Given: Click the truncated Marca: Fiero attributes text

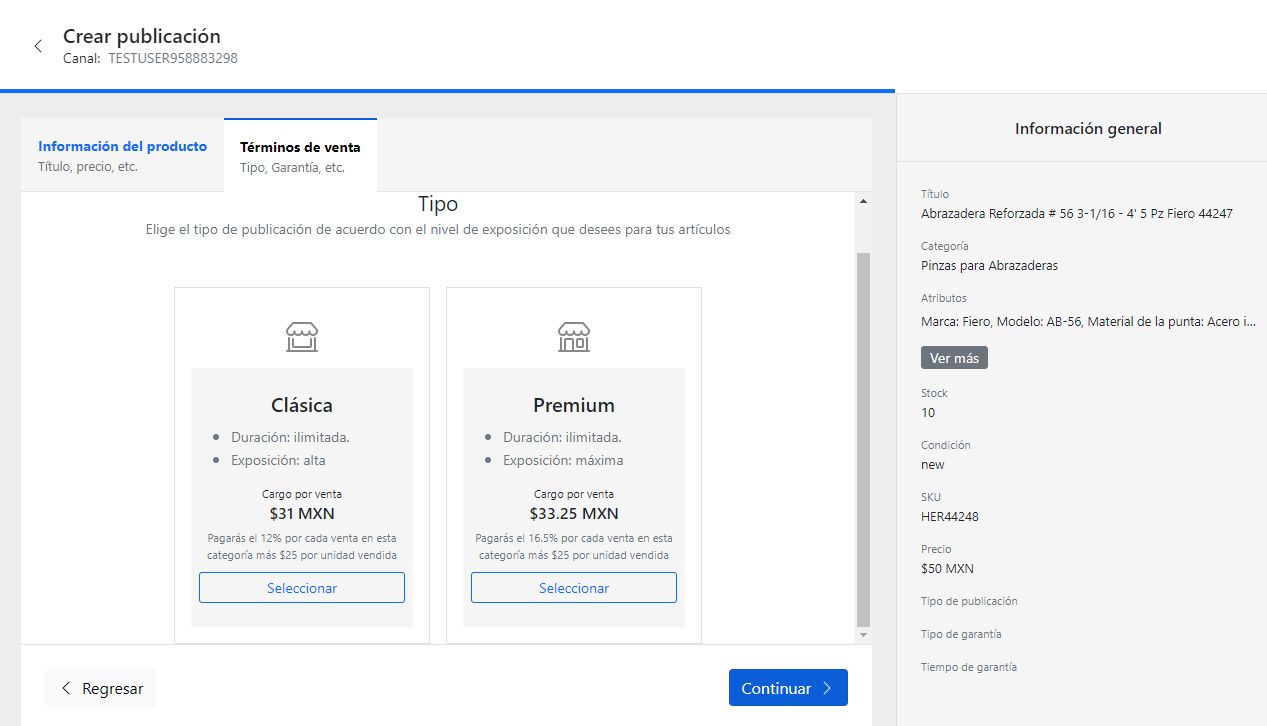Looking at the screenshot, I should (1088, 321).
